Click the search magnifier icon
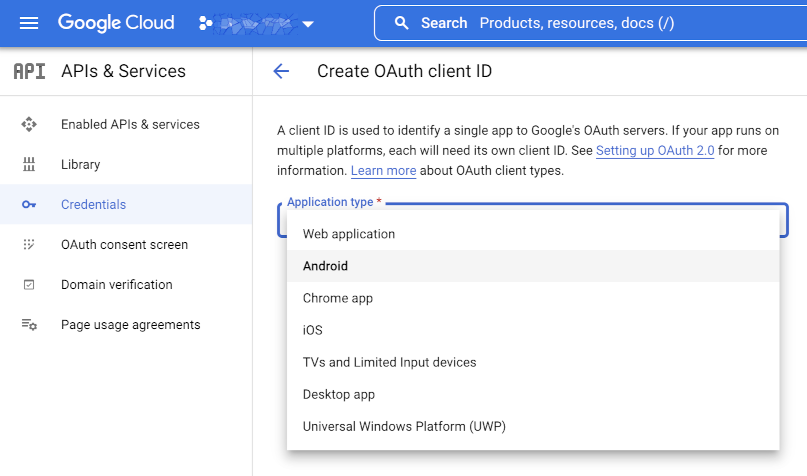The image size is (807, 476). (401, 23)
